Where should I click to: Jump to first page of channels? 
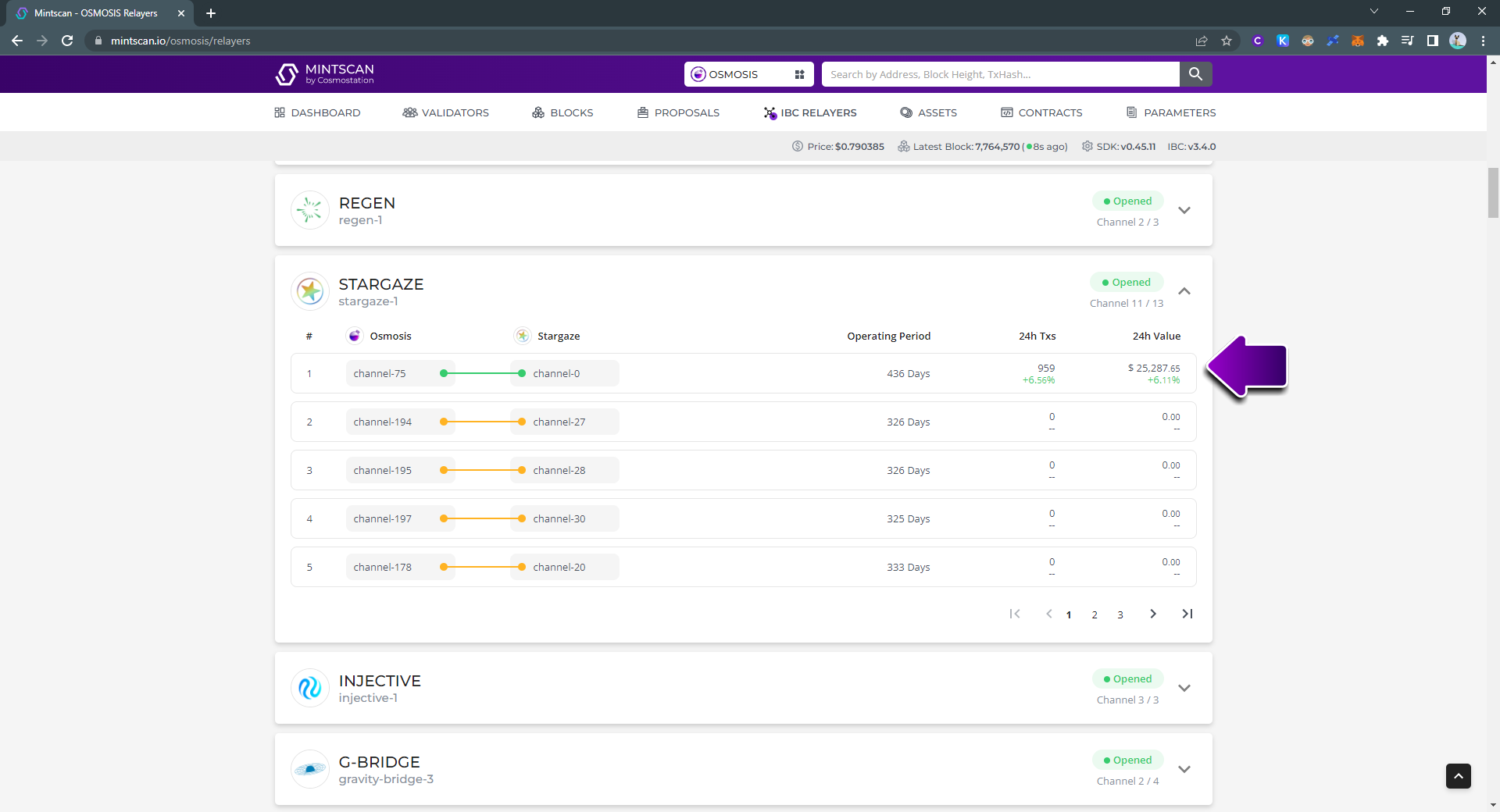1015,614
